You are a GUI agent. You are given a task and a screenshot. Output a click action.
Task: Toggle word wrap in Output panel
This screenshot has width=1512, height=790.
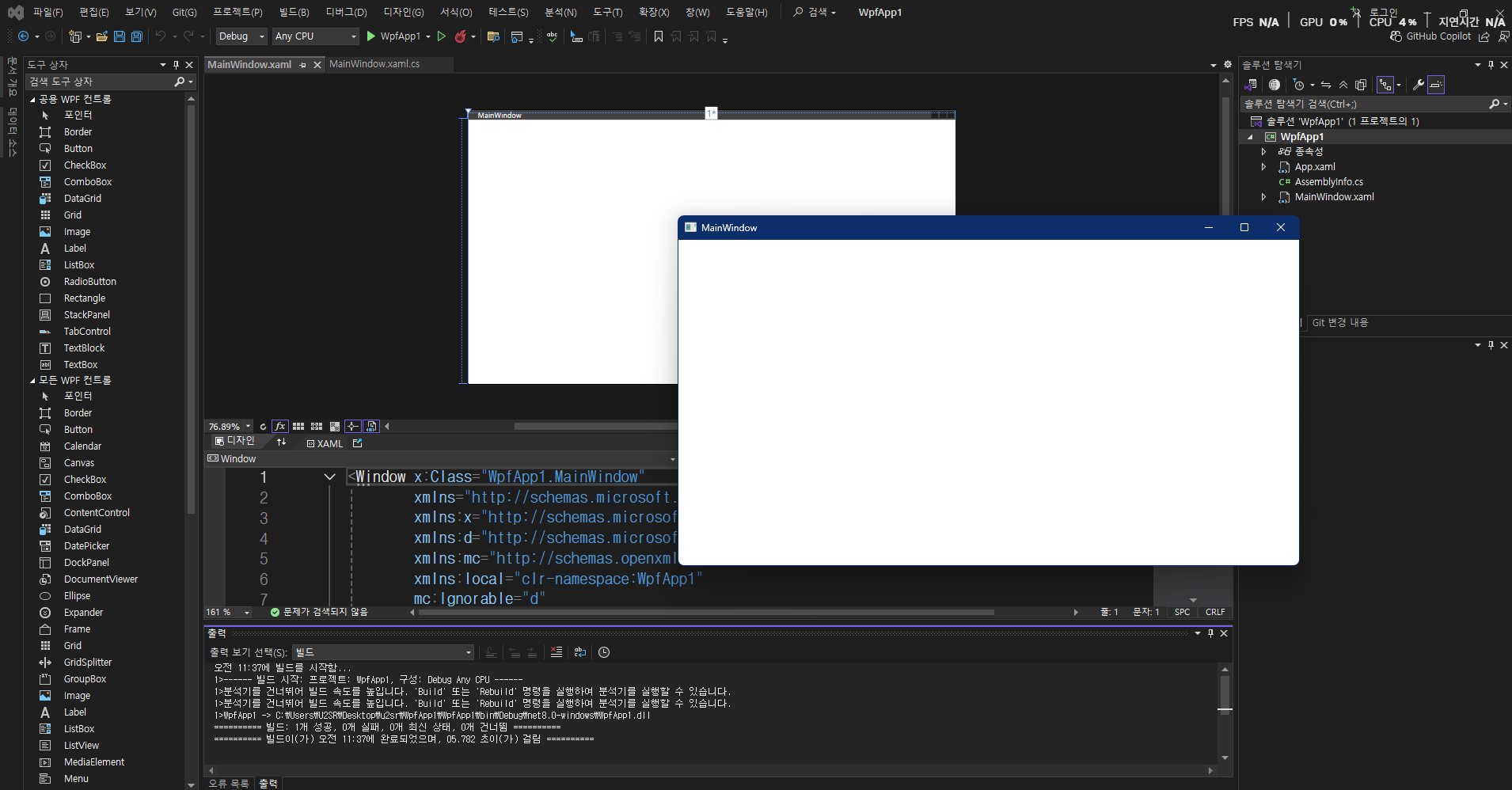coord(580,652)
